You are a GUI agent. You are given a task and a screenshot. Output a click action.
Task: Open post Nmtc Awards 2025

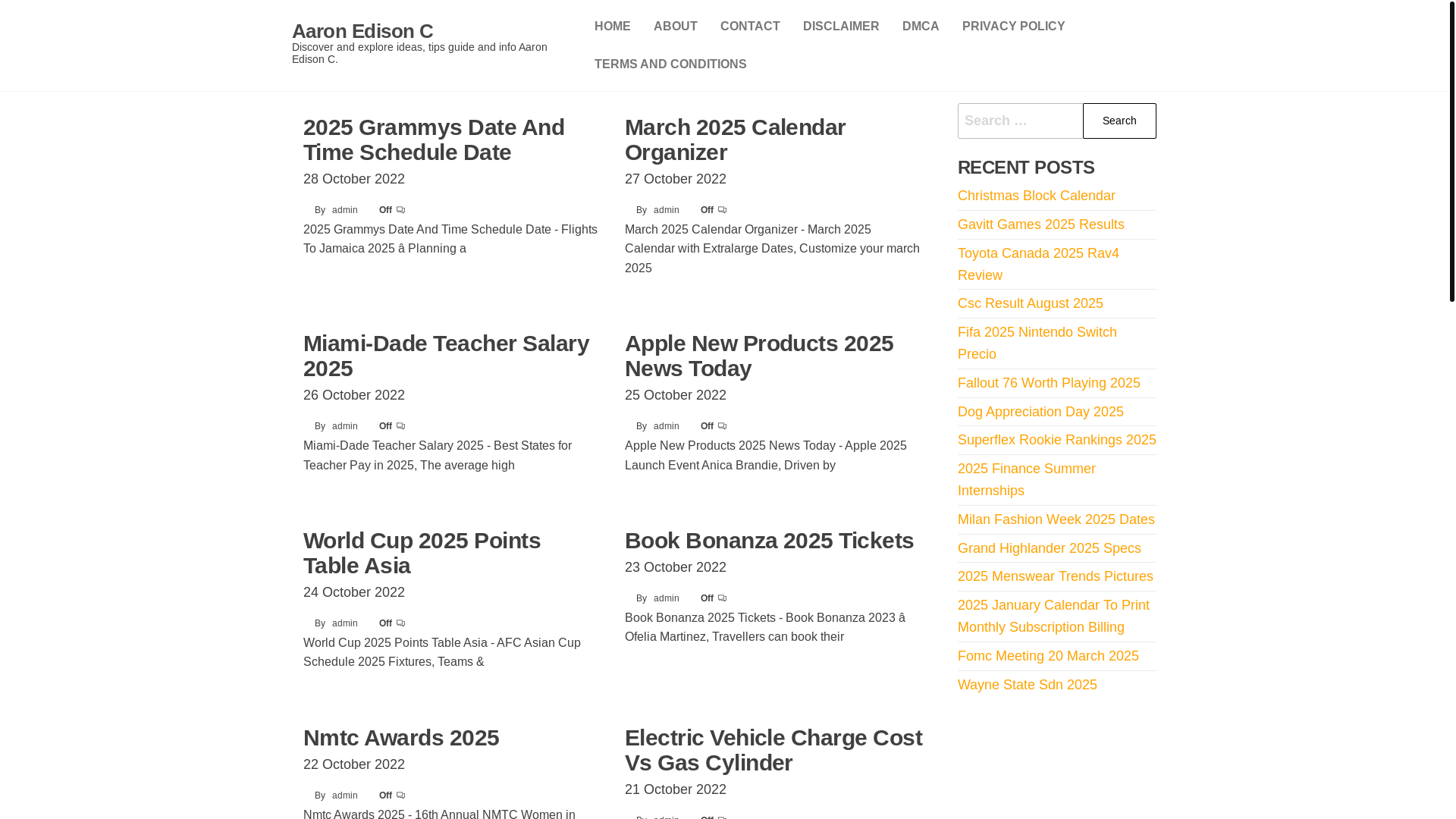pos(401,737)
